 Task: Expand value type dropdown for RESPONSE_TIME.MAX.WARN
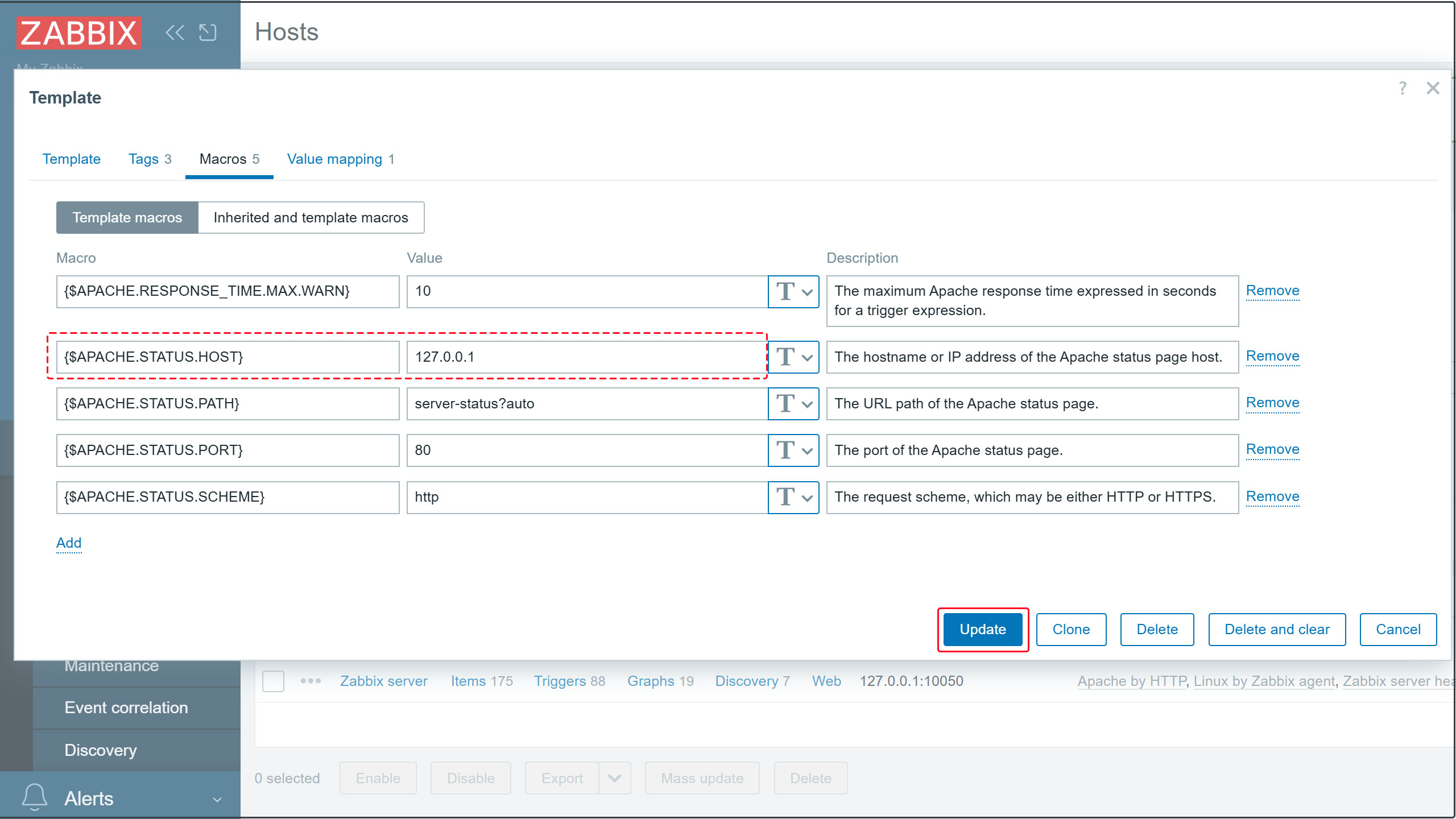793,292
